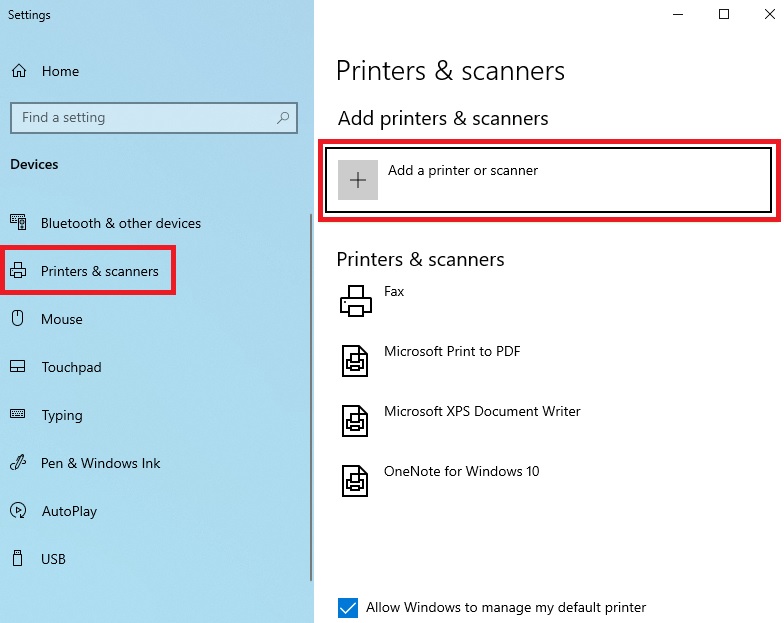Maximize the Settings window
Screen dimensions: 784x623
tap(724, 14)
